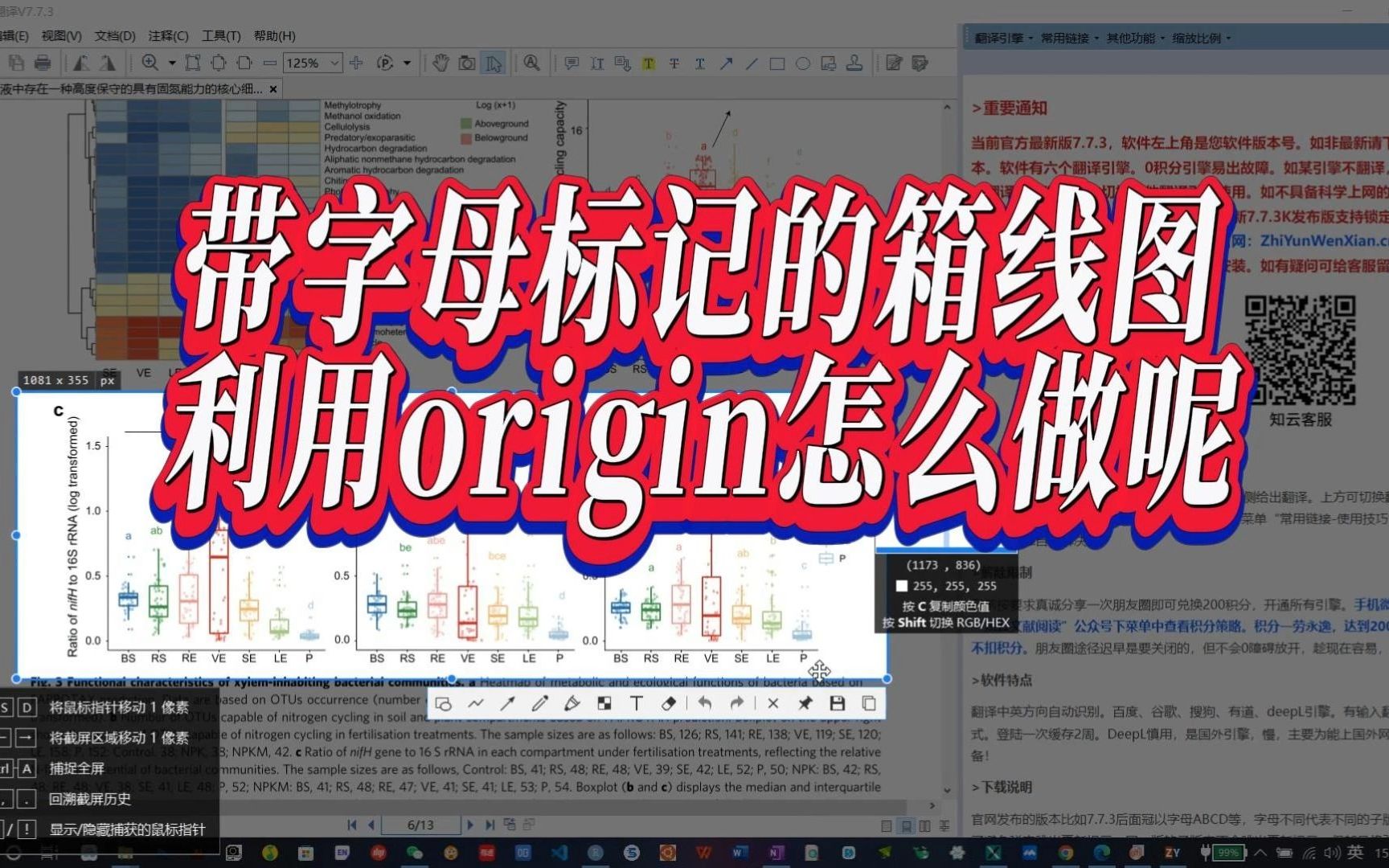Image resolution: width=1389 pixels, height=868 pixels.
Task: Close the open PDF document tab
Action: pos(273,89)
